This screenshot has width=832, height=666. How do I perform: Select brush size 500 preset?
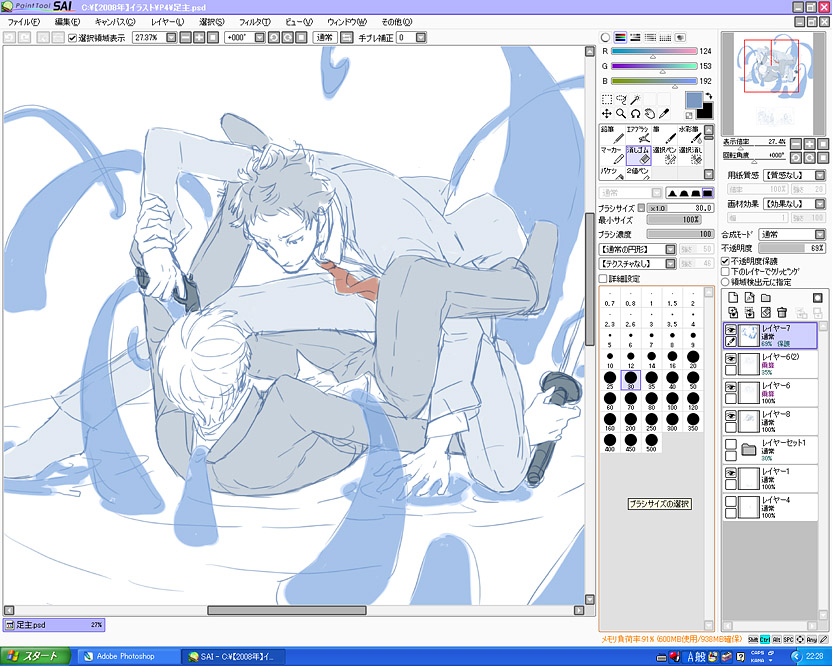652,443
